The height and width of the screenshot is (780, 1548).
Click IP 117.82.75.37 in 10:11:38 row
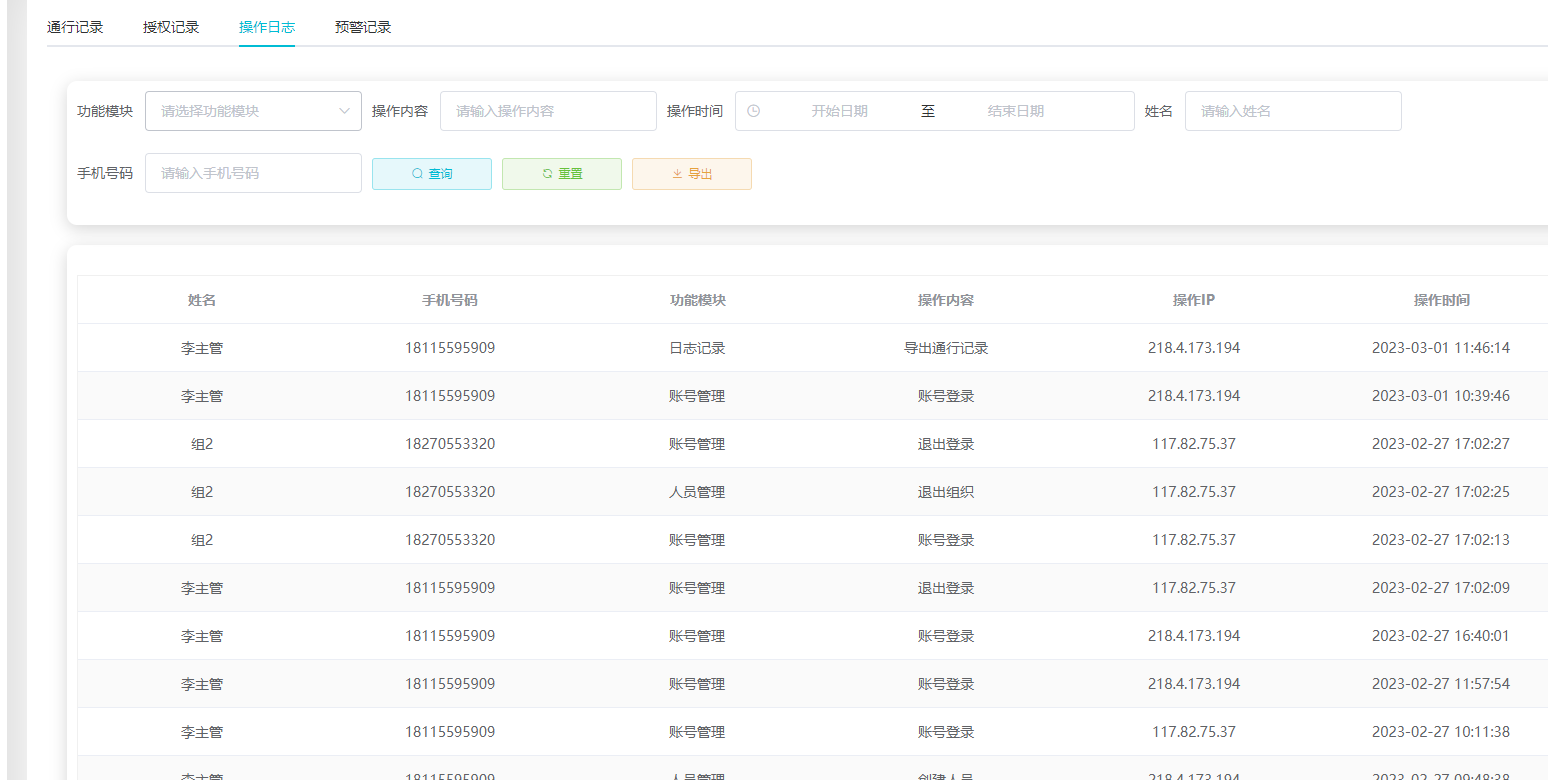pos(1194,732)
